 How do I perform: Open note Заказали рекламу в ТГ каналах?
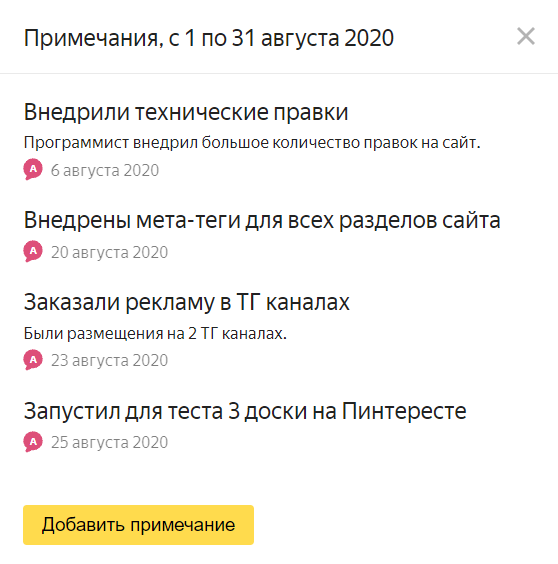click(x=186, y=302)
